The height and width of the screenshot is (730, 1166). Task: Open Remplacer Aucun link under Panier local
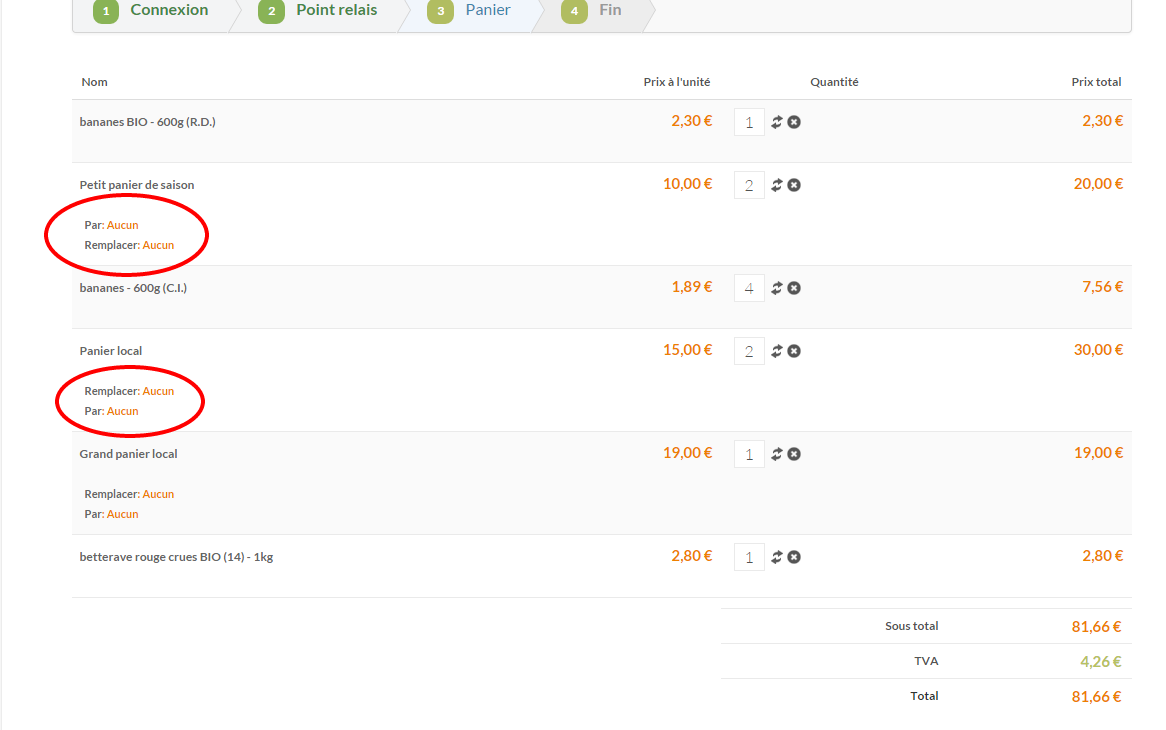click(x=158, y=391)
